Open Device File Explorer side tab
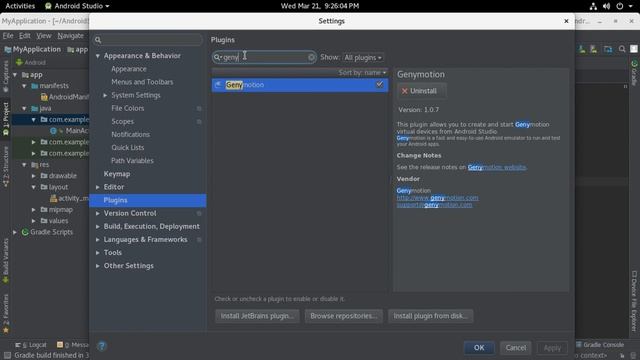 tap(634, 301)
